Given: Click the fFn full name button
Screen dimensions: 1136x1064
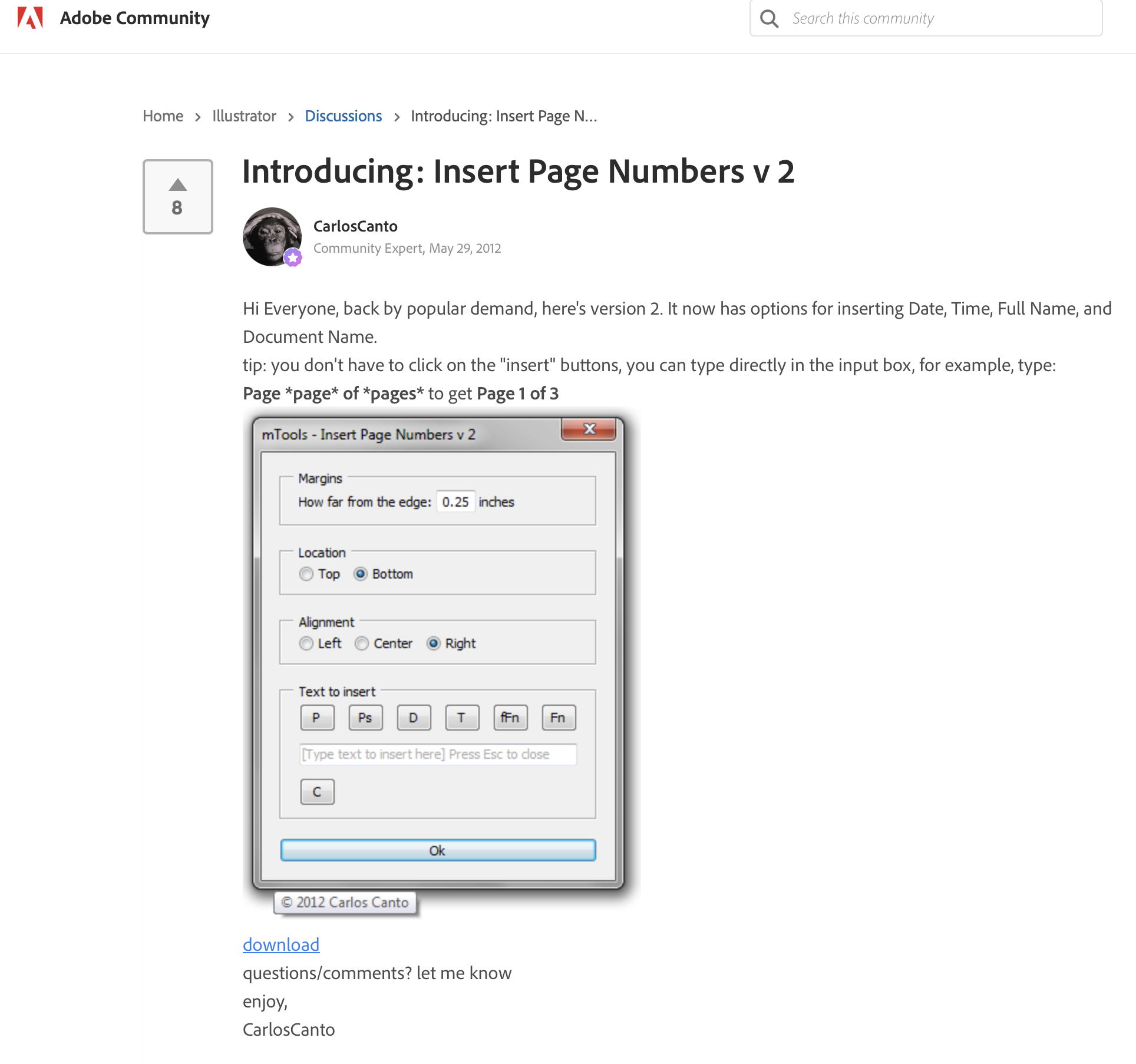Looking at the screenshot, I should pyautogui.click(x=510, y=717).
